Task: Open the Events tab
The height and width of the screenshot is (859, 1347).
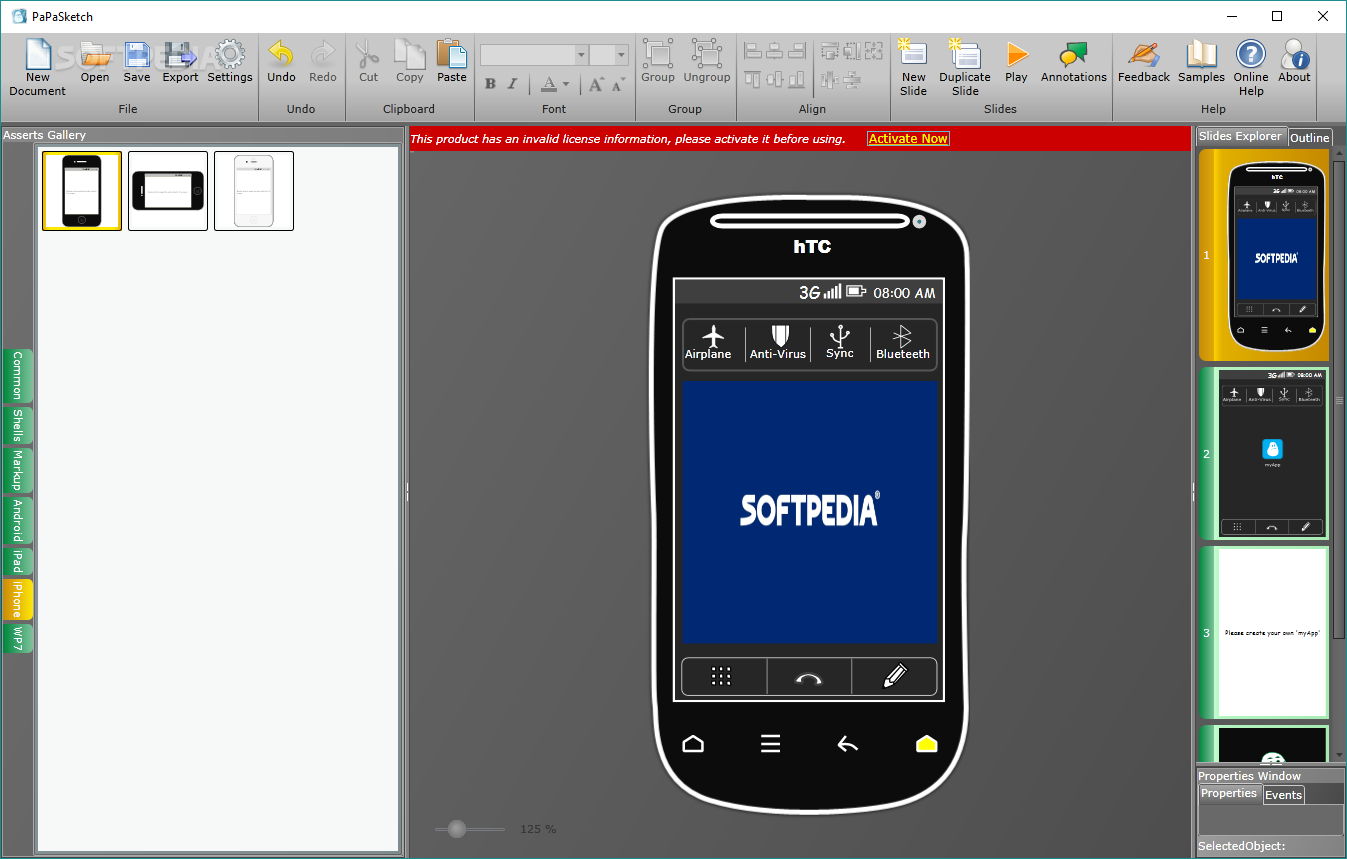Action: tap(1283, 795)
